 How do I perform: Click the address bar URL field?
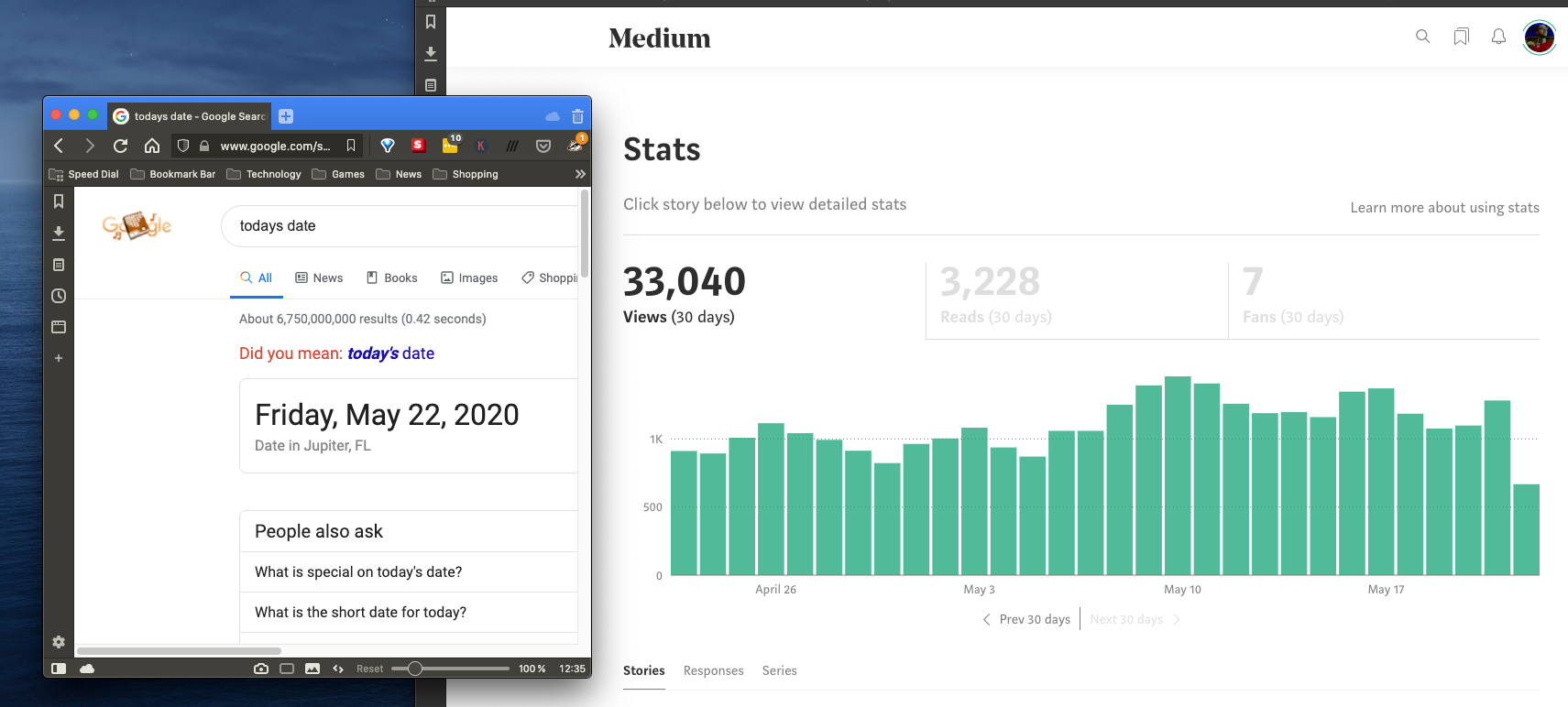[x=275, y=146]
